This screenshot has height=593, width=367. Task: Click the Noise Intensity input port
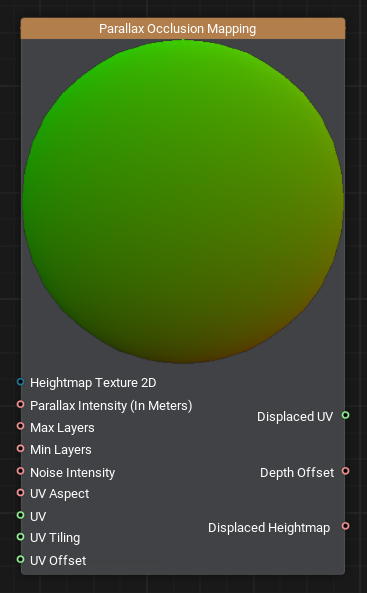[x=20, y=471]
